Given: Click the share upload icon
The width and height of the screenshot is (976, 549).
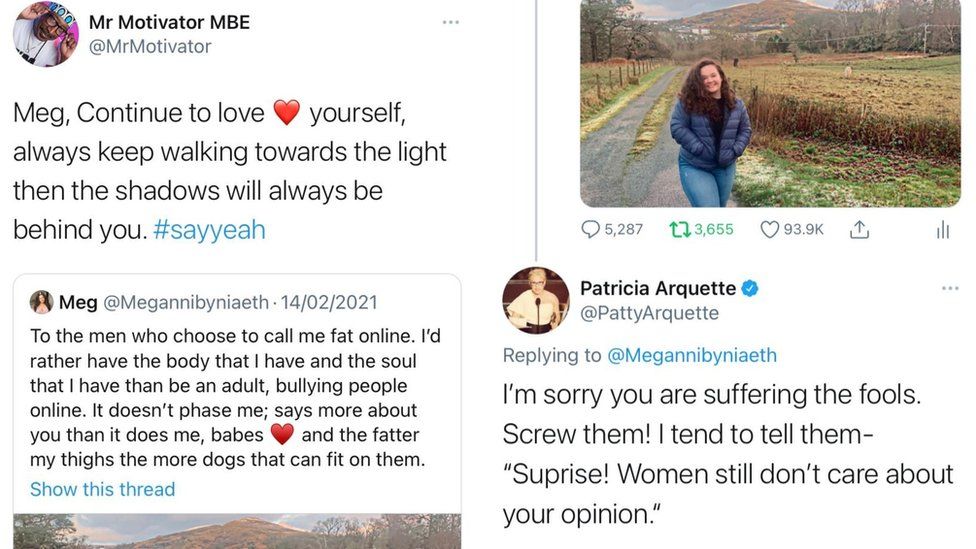Looking at the screenshot, I should 858,229.
